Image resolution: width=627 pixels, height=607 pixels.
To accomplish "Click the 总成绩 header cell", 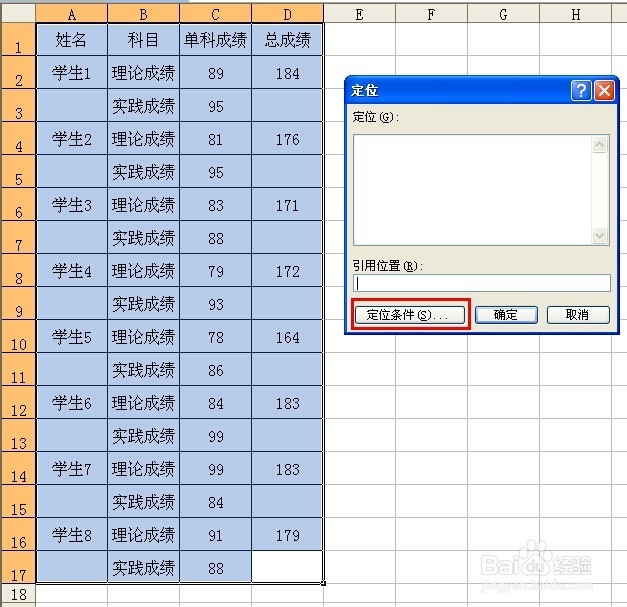I will click(x=288, y=40).
